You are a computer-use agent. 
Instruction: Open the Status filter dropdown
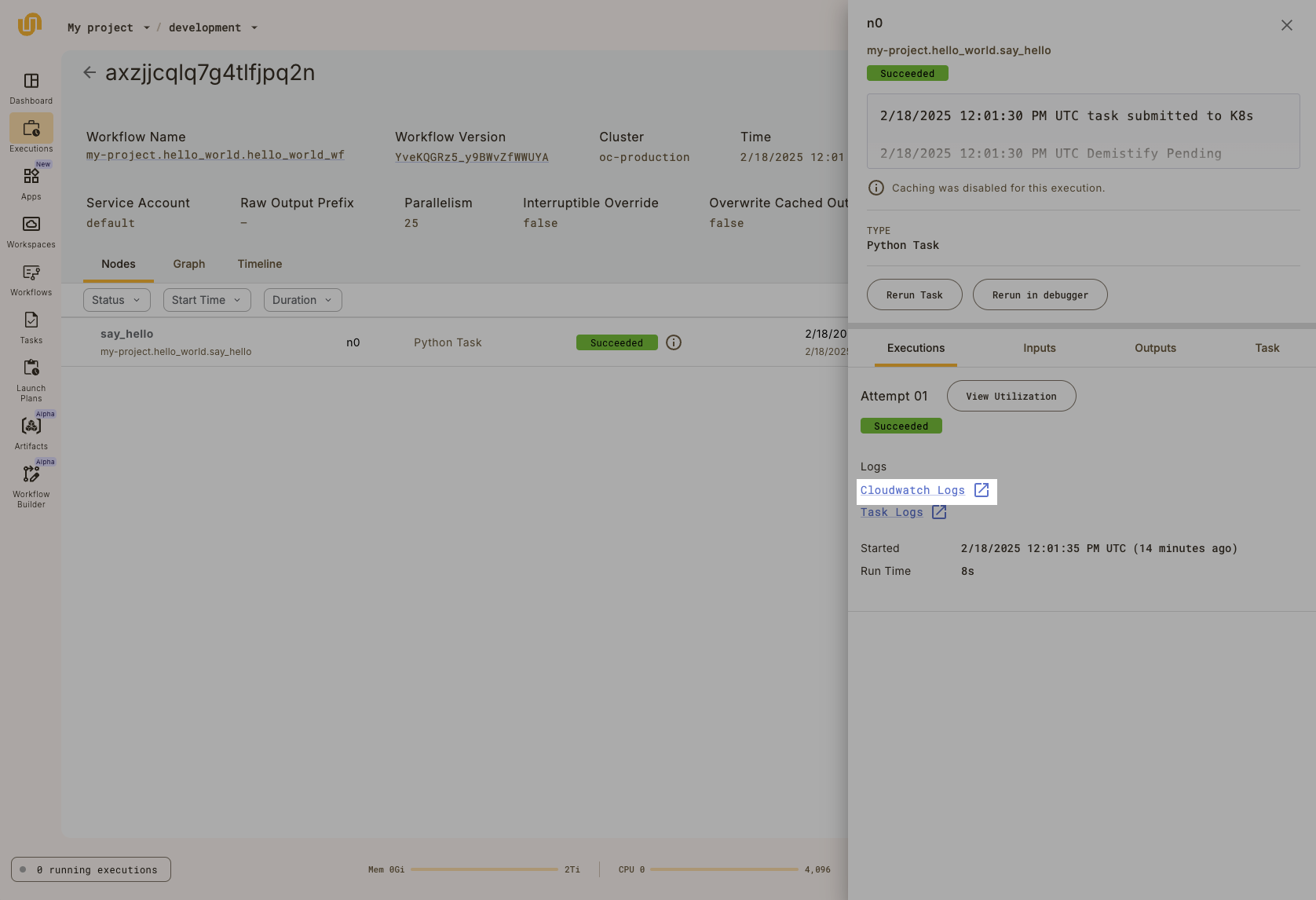click(x=116, y=299)
